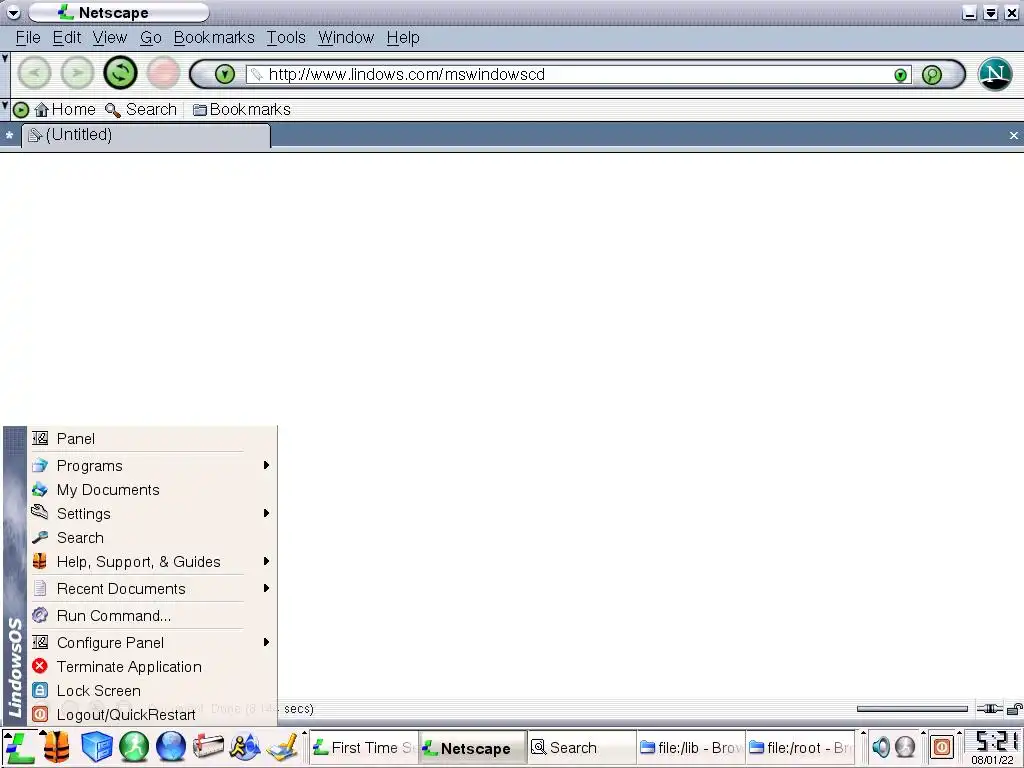Stop loading with the red button
This screenshot has height=768, width=1024.
click(x=163, y=73)
